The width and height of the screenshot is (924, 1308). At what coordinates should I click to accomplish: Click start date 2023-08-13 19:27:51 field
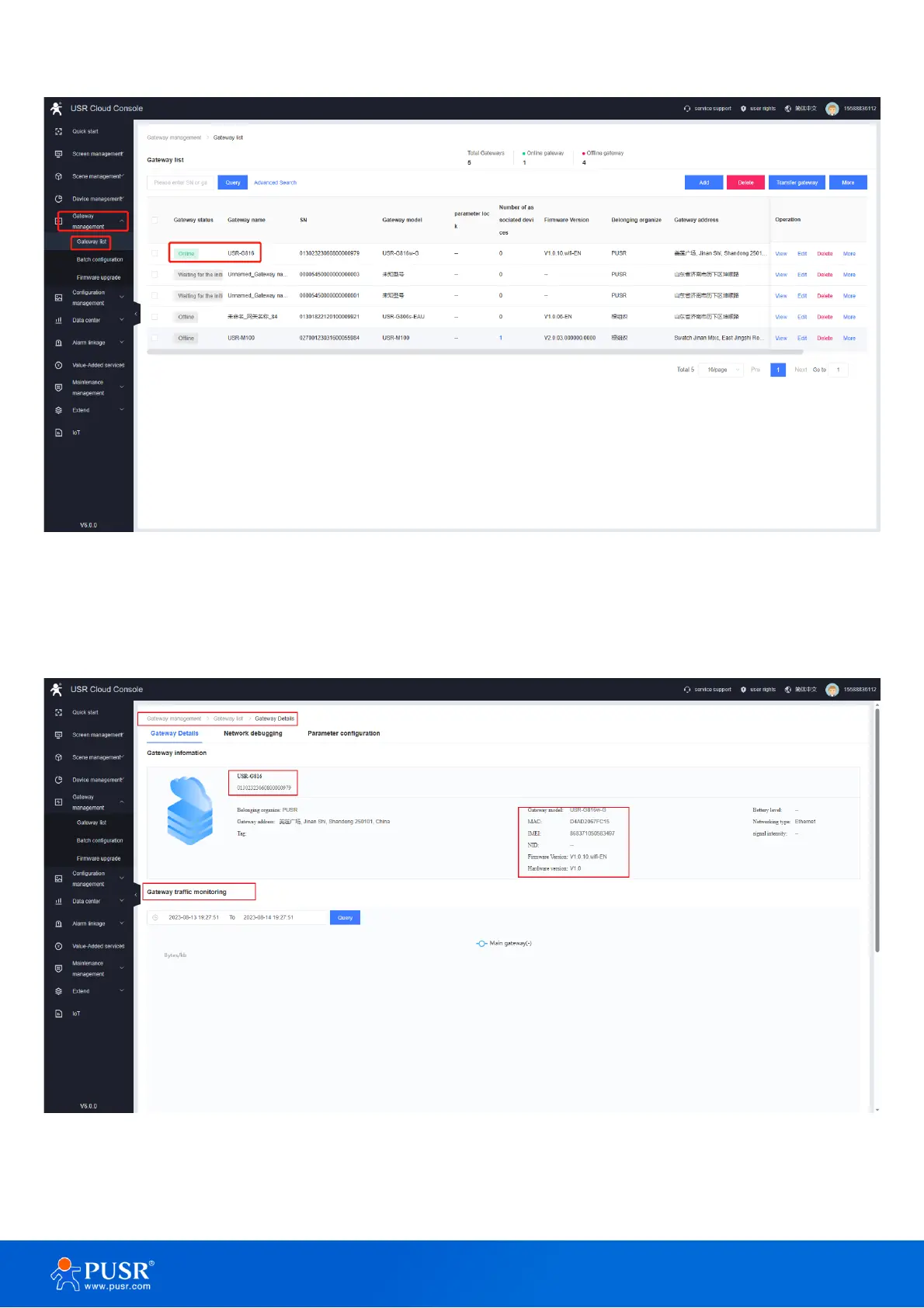click(x=194, y=917)
